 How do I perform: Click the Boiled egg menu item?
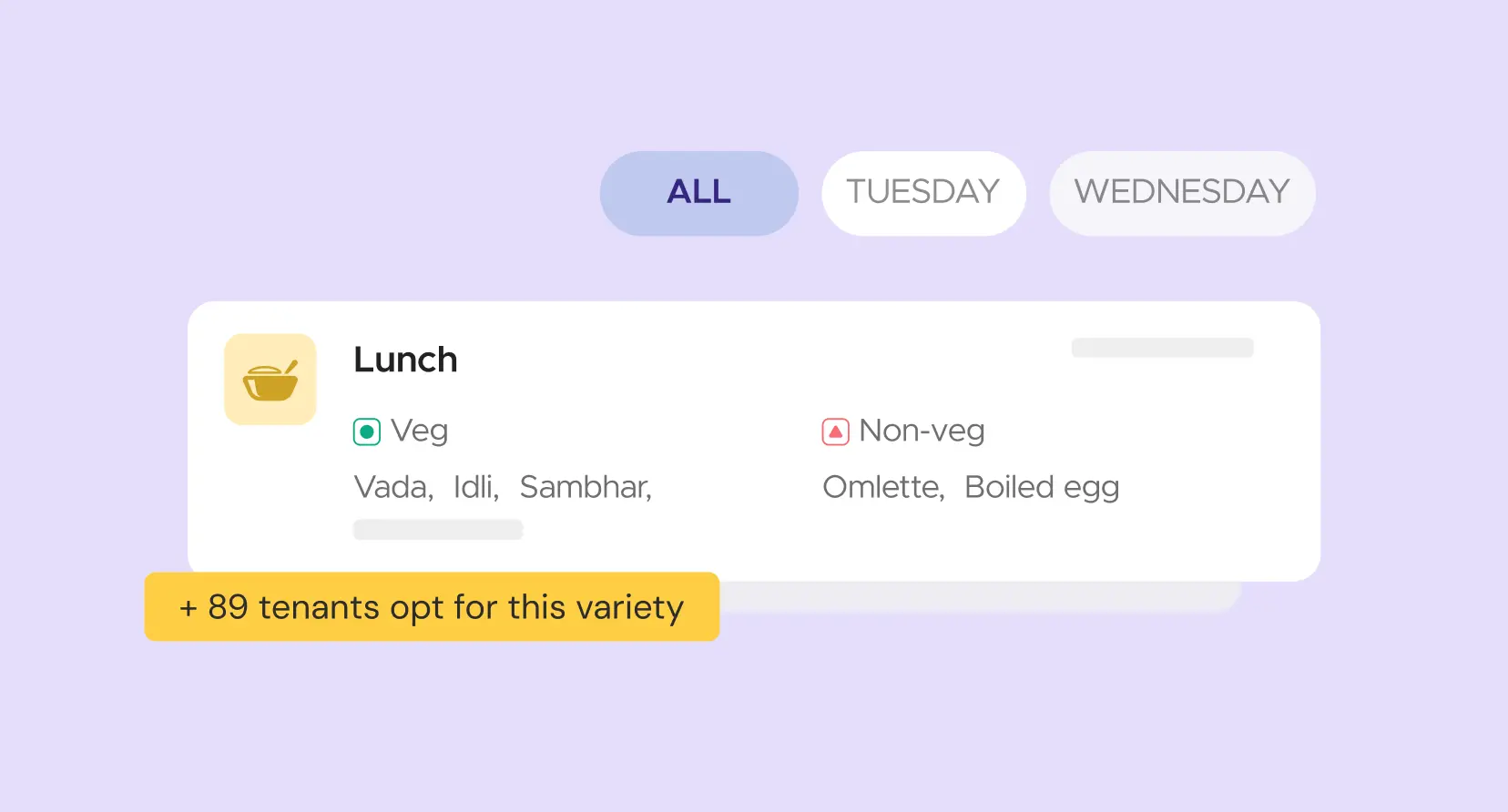pos(1042,488)
